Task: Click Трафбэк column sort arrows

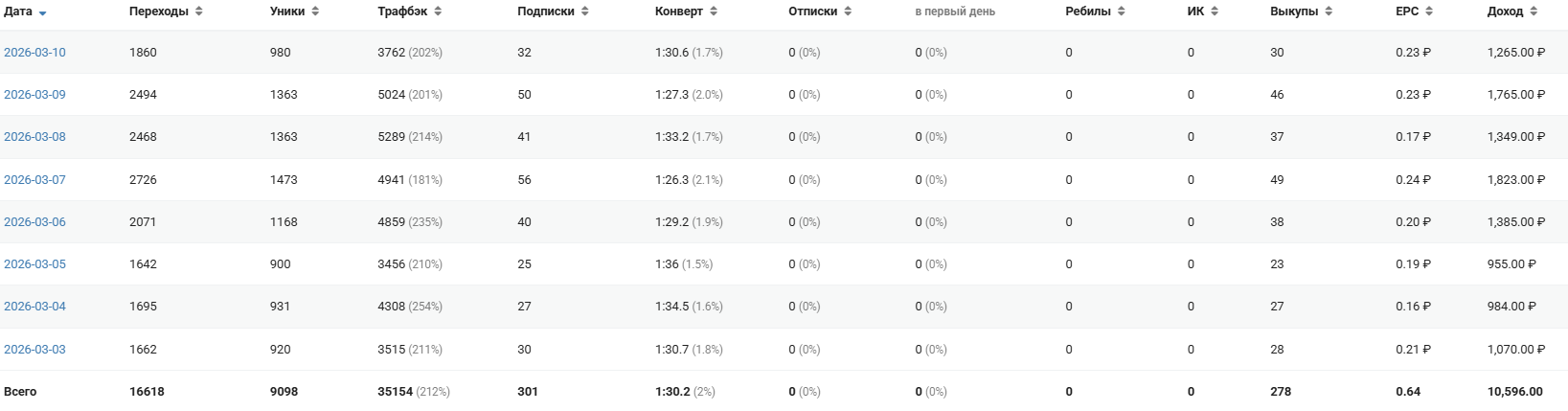Action: point(438,11)
